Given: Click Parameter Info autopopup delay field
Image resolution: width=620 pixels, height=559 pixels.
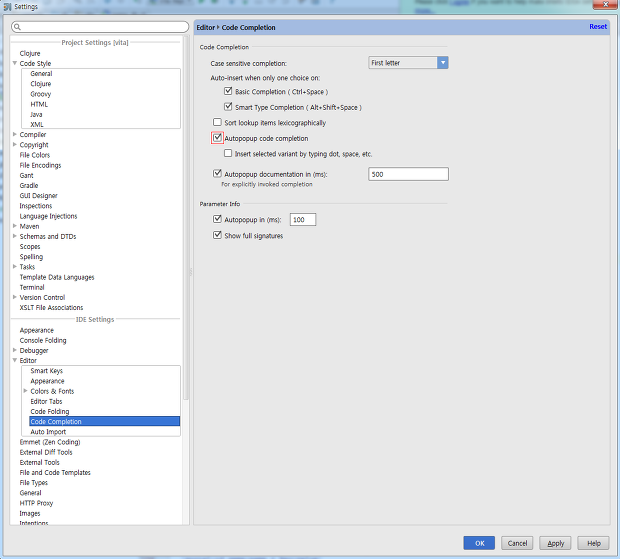Looking at the screenshot, I should point(303,219).
